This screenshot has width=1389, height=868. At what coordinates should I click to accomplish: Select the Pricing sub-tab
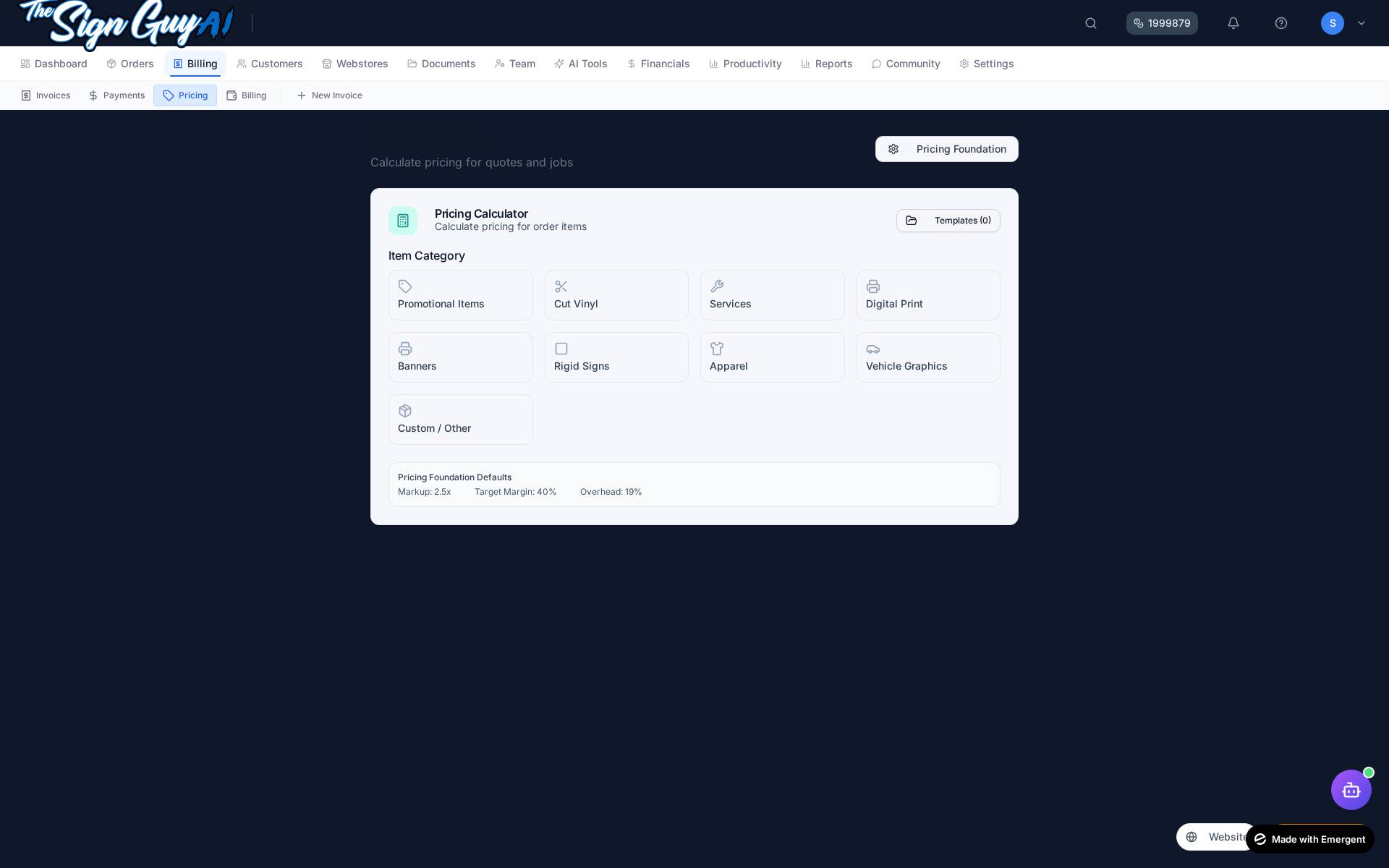coord(185,95)
